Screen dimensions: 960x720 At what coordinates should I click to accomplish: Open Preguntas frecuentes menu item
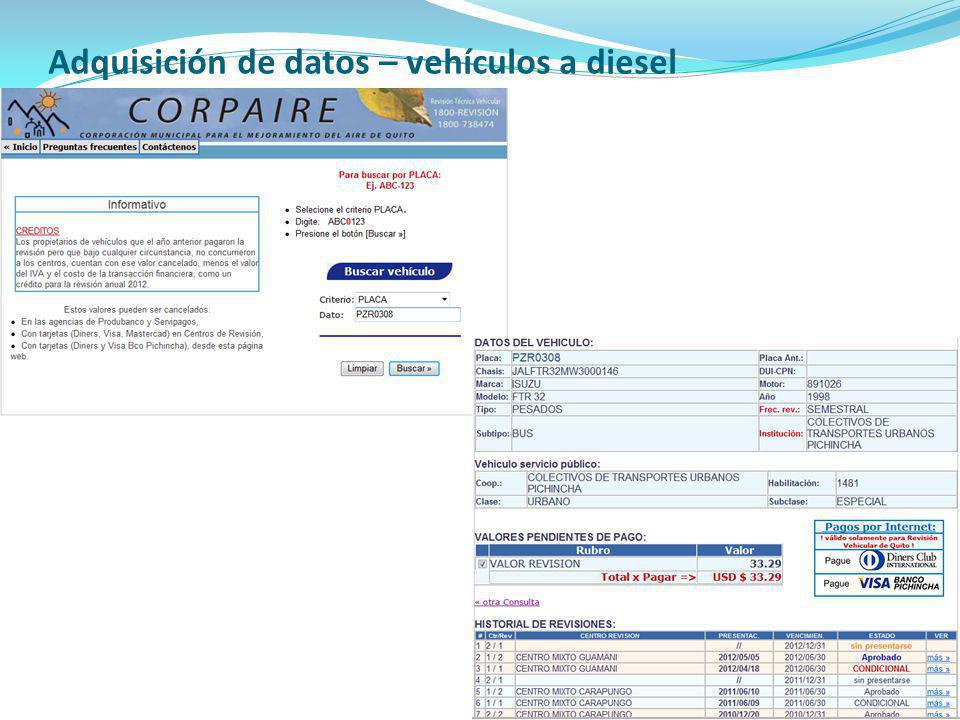coord(89,147)
